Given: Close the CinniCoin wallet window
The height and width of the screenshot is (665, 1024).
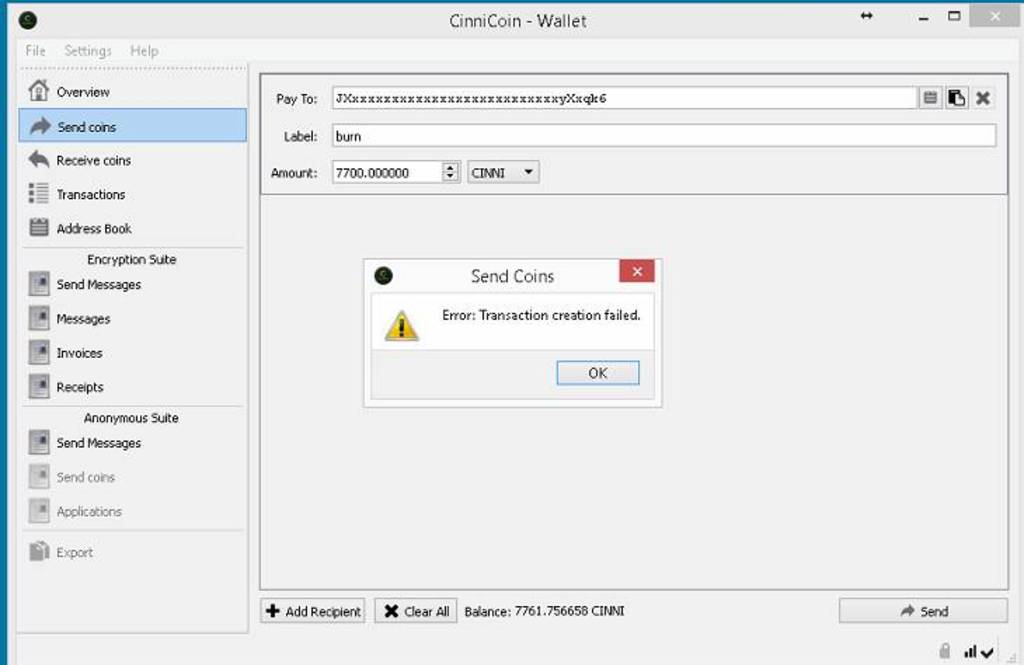Looking at the screenshot, I should 995,16.
